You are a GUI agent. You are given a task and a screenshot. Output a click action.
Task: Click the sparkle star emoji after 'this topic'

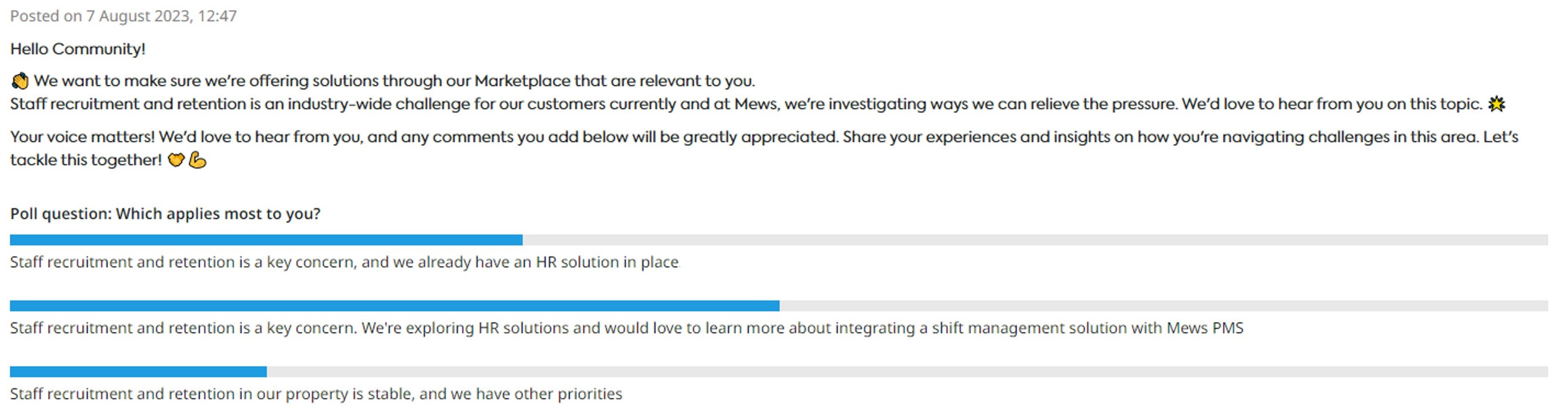click(x=1497, y=104)
